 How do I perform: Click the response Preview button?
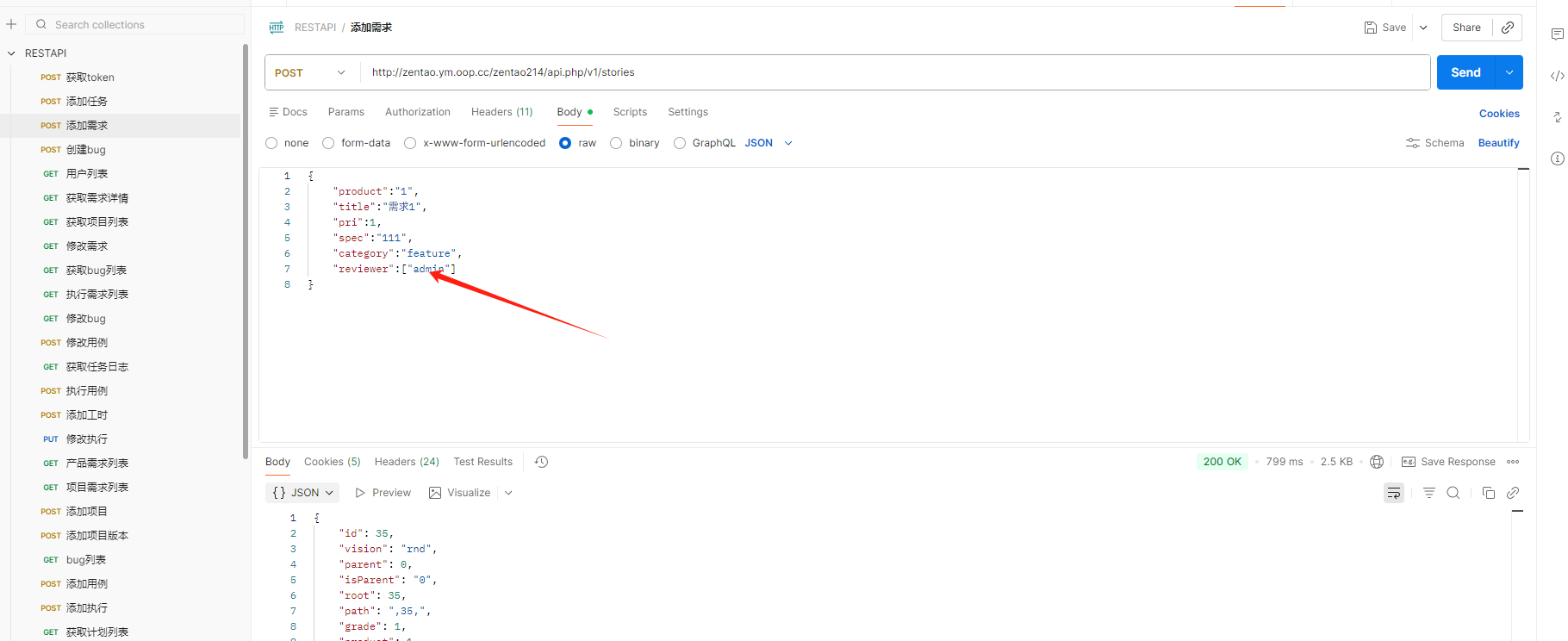click(x=383, y=493)
